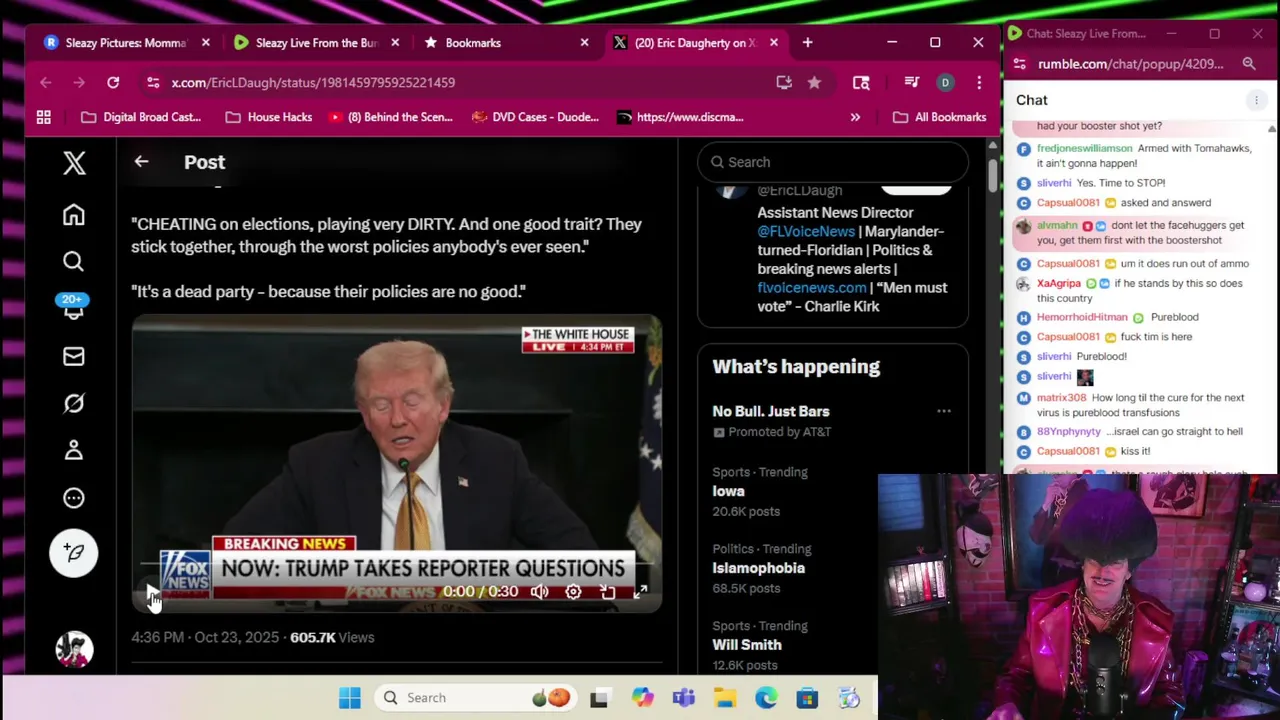This screenshot has width=1280, height=720.
Task: Open video settings gear
Action: [x=573, y=592]
